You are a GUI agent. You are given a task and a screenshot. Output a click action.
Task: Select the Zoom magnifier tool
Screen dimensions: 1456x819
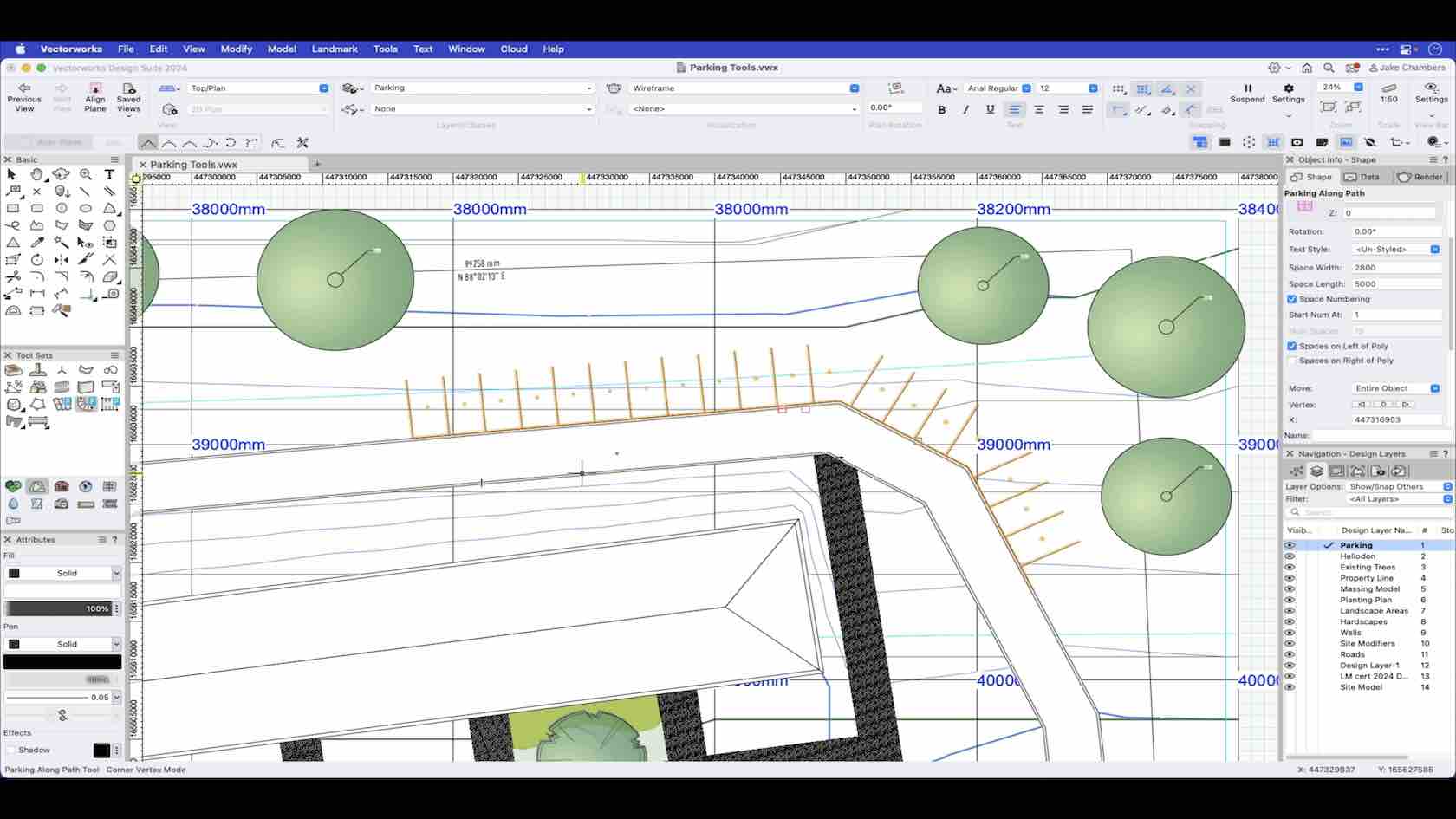coord(85,174)
